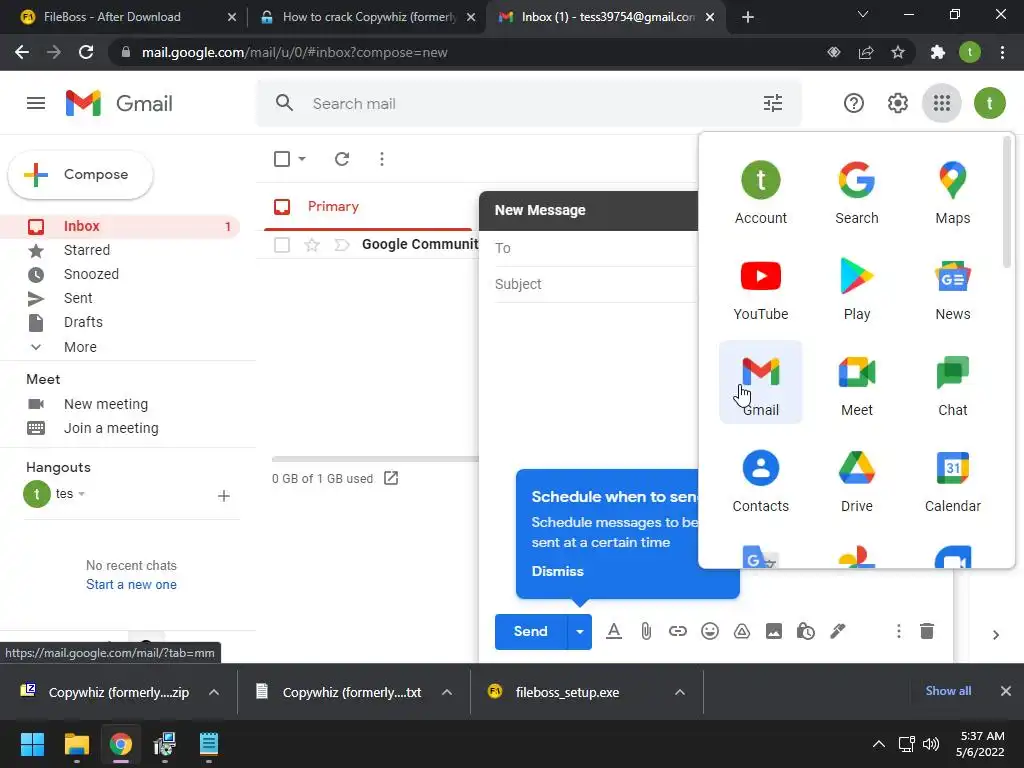Open Account app in apps panel
The height and width of the screenshot is (768, 1024).
click(x=761, y=192)
